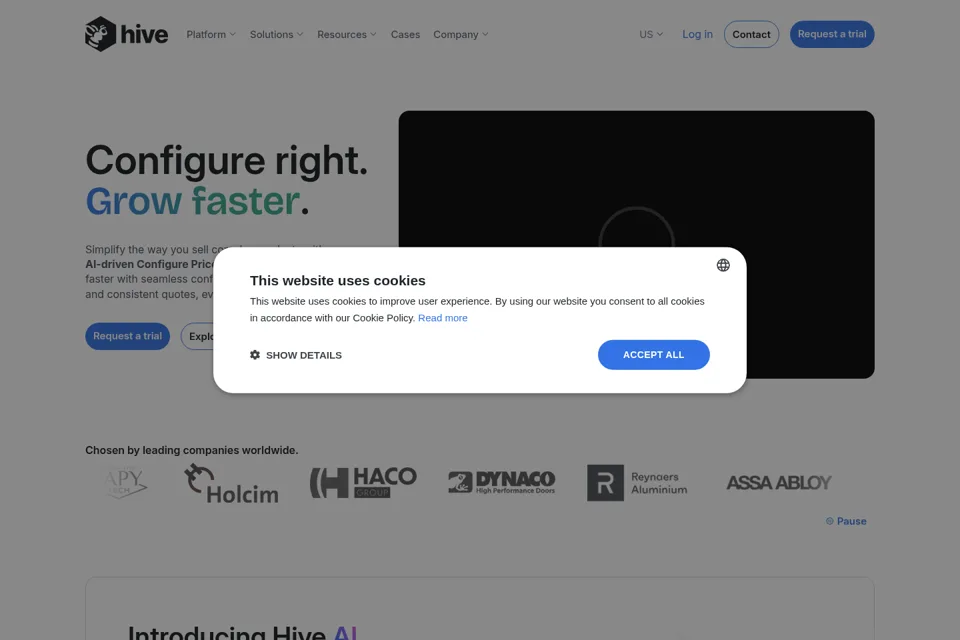Screen dimensions: 960x640
Task: Expand the Solutions menu
Action: 276,34
